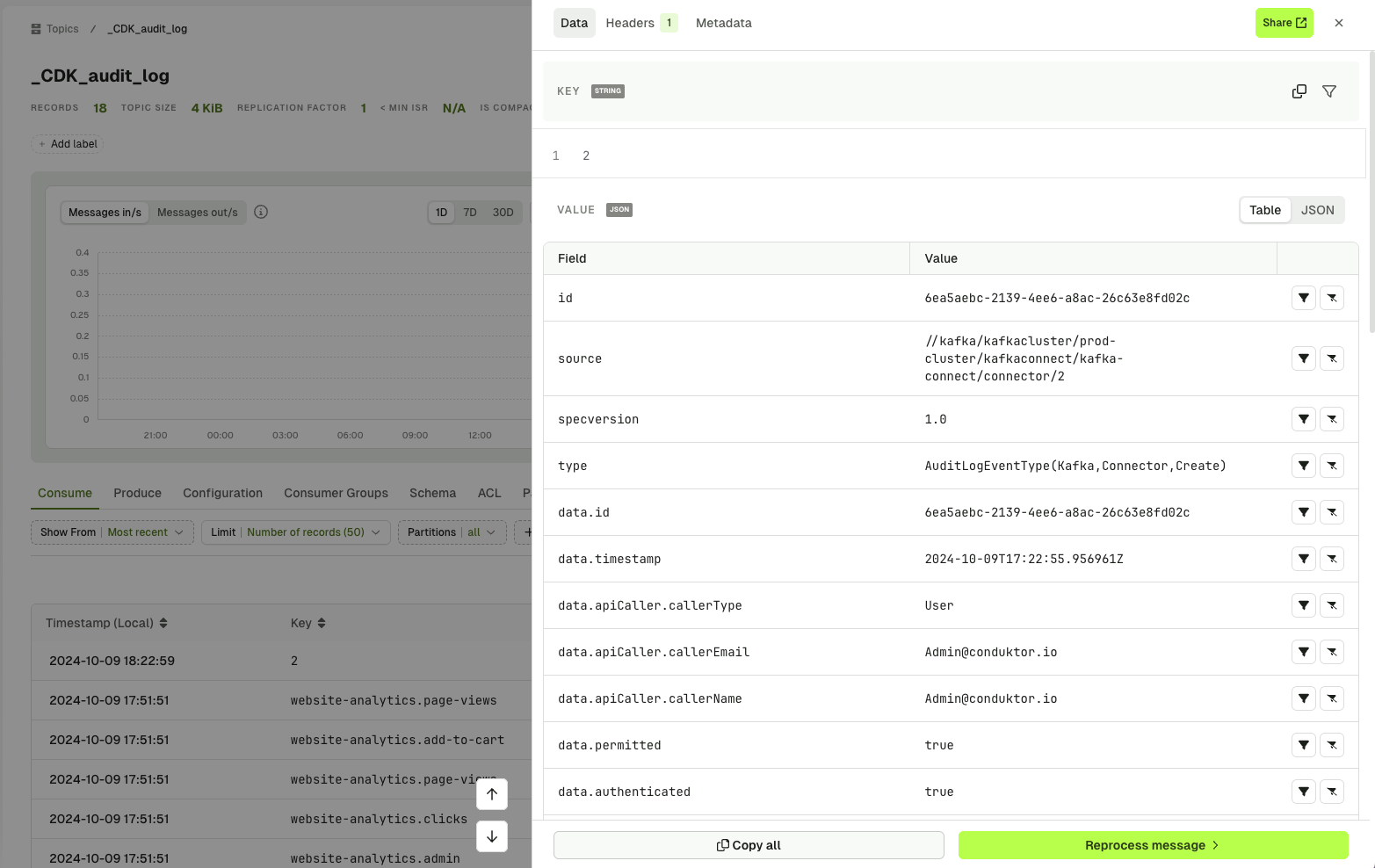This screenshot has width=1375, height=868.
Task: Open the Metadata tab
Action: [724, 23]
